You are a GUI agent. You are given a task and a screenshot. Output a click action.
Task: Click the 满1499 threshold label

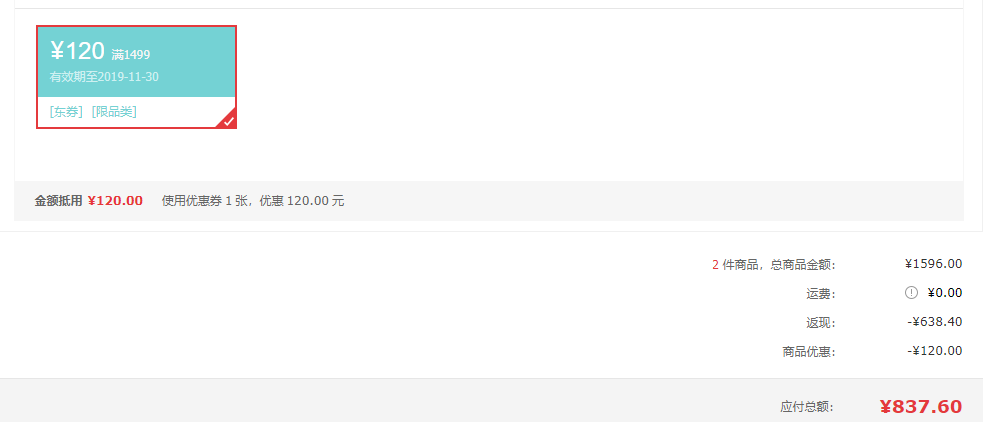pyautogui.click(x=131, y=55)
